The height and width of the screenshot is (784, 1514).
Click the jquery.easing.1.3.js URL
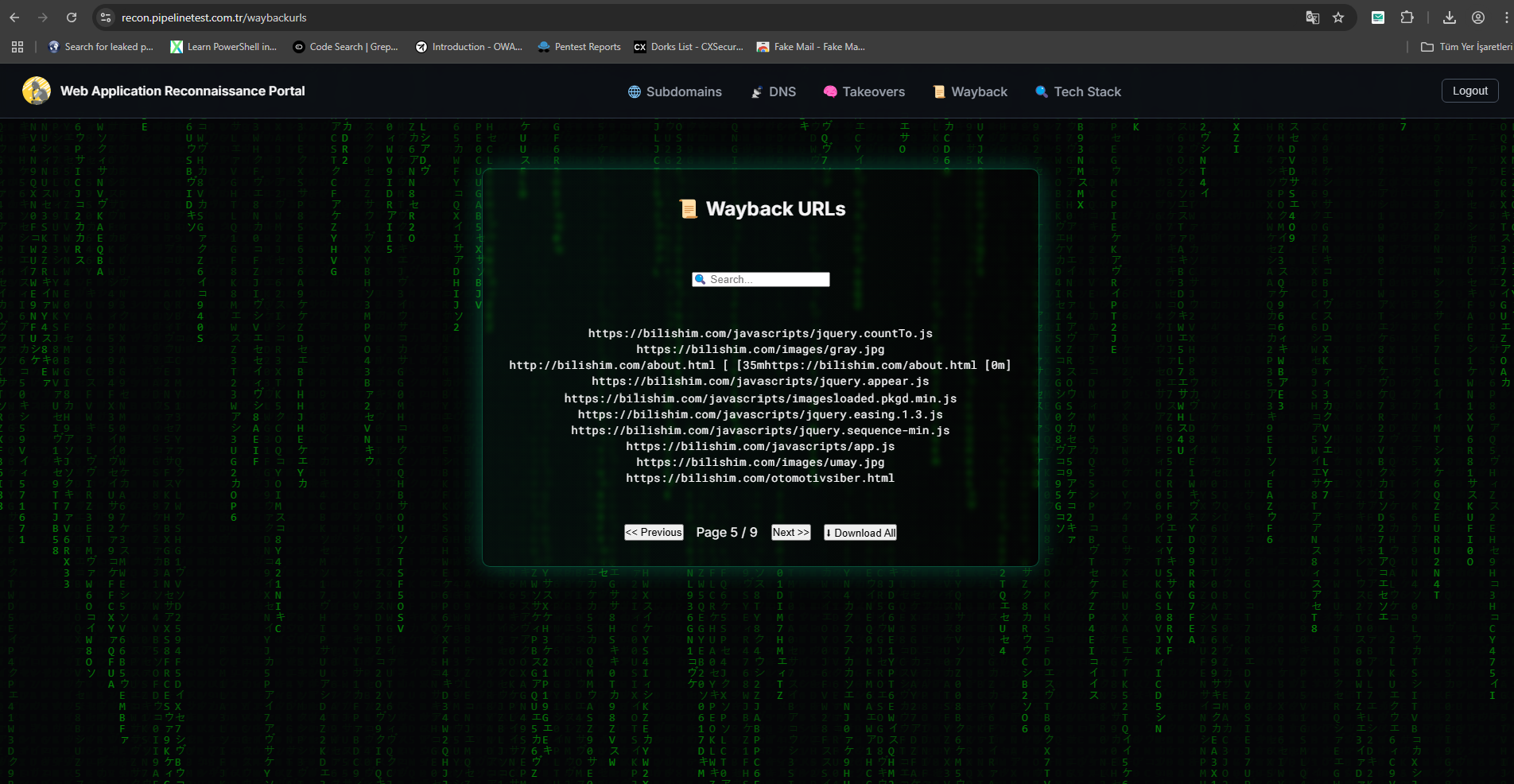(760, 414)
